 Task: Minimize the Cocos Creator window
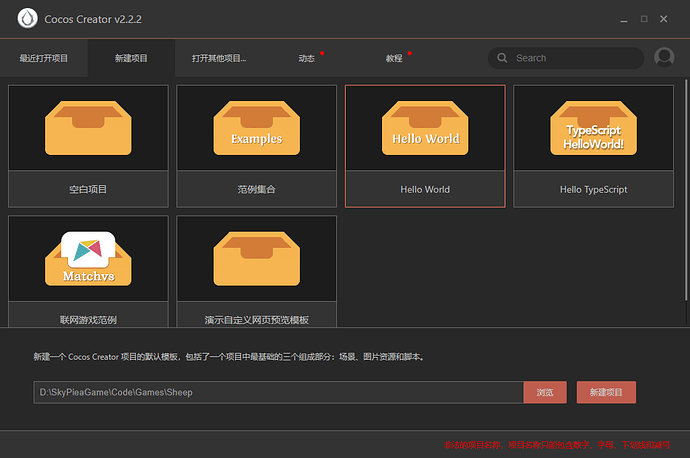click(x=624, y=19)
